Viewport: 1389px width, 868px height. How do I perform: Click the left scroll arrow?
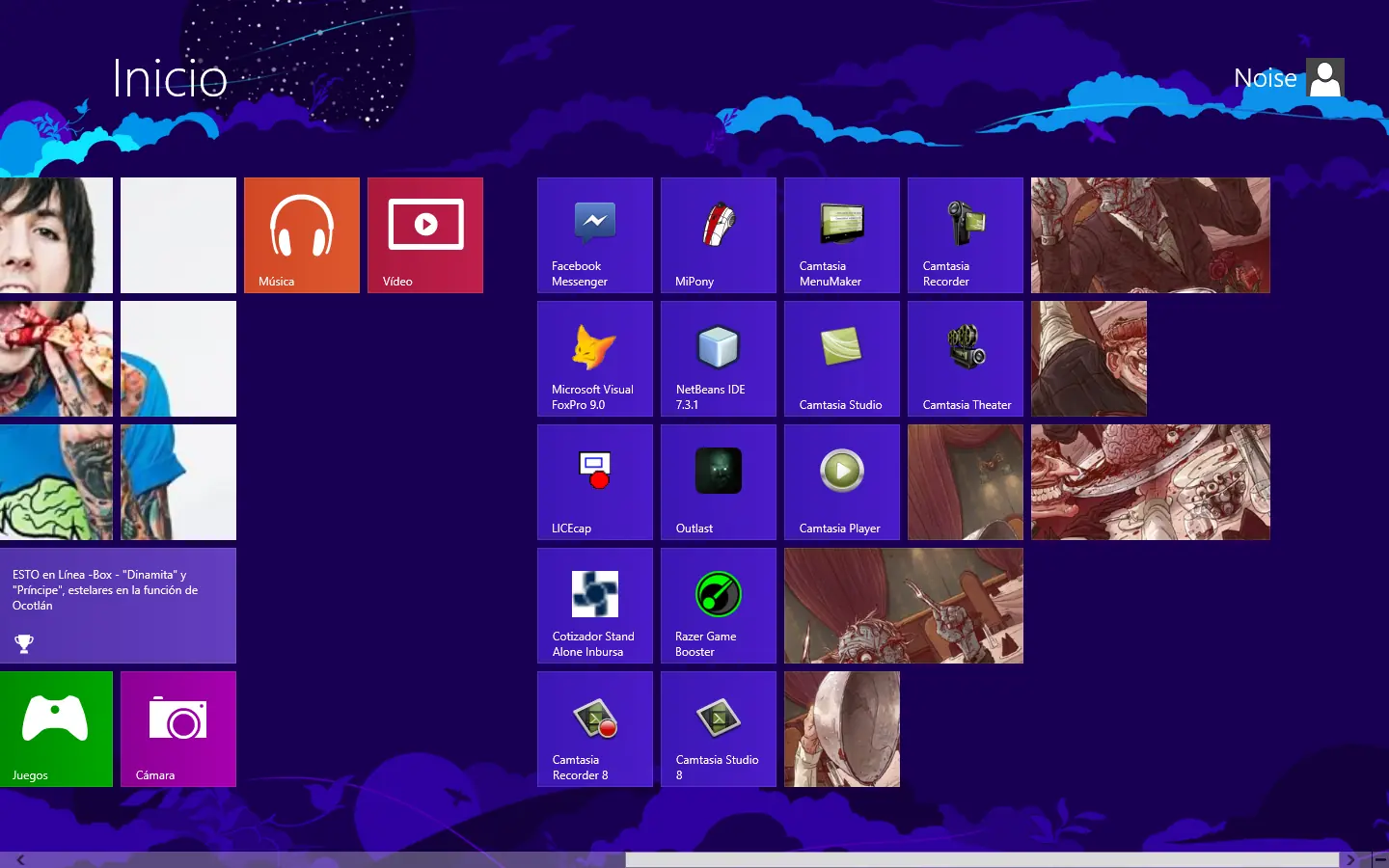pyautogui.click(x=20, y=859)
